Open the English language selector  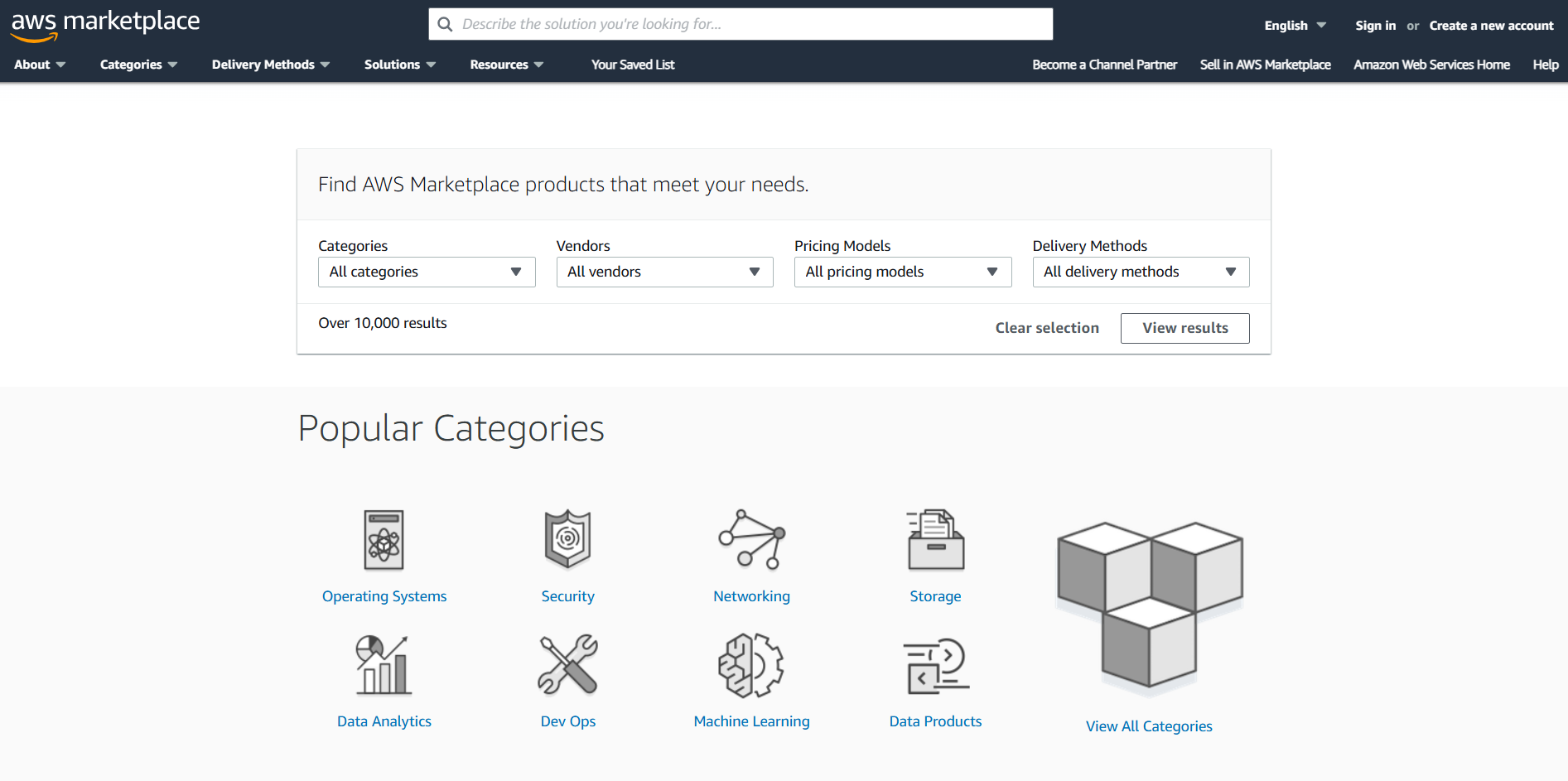click(x=1295, y=26)
